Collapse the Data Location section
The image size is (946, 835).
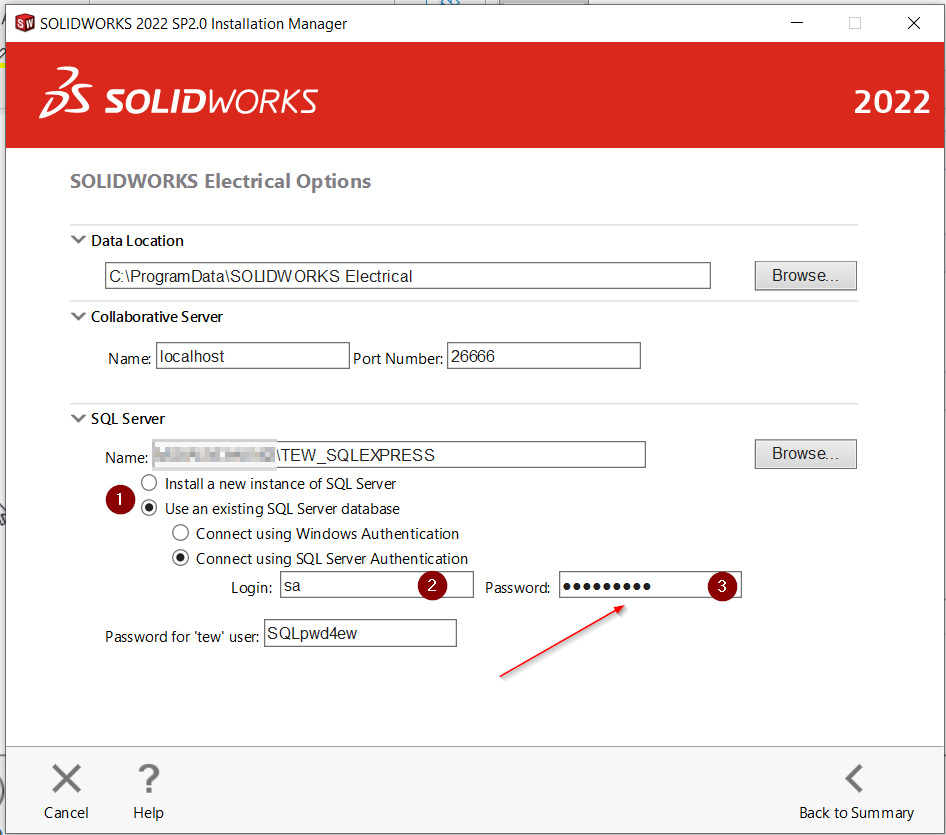point(78,240)
